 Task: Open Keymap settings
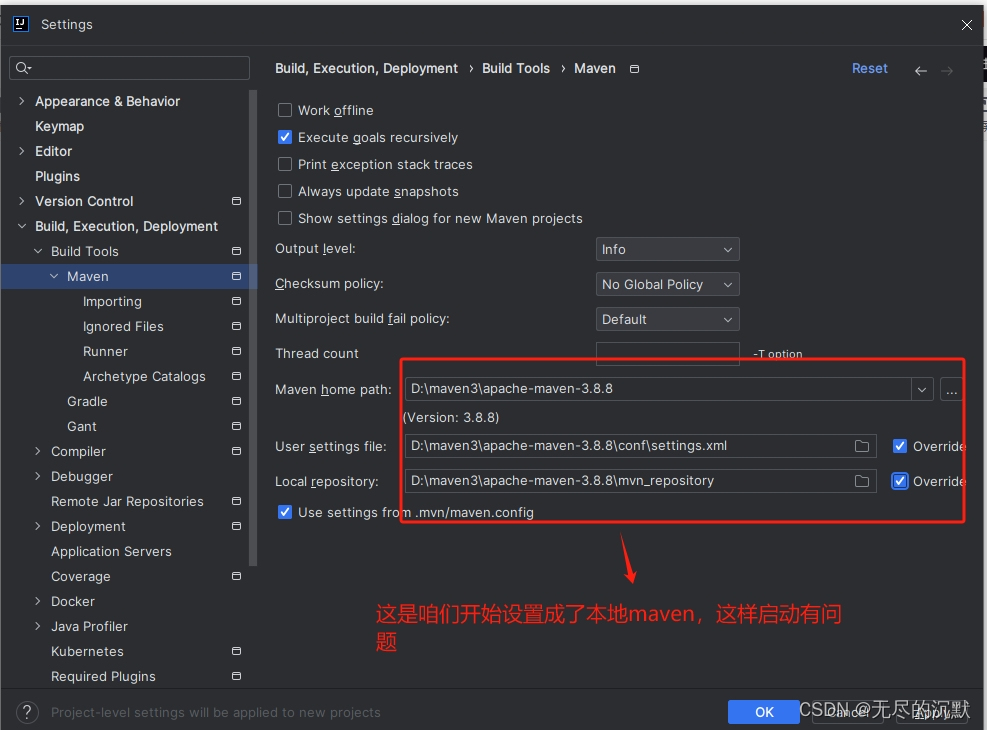59,126
